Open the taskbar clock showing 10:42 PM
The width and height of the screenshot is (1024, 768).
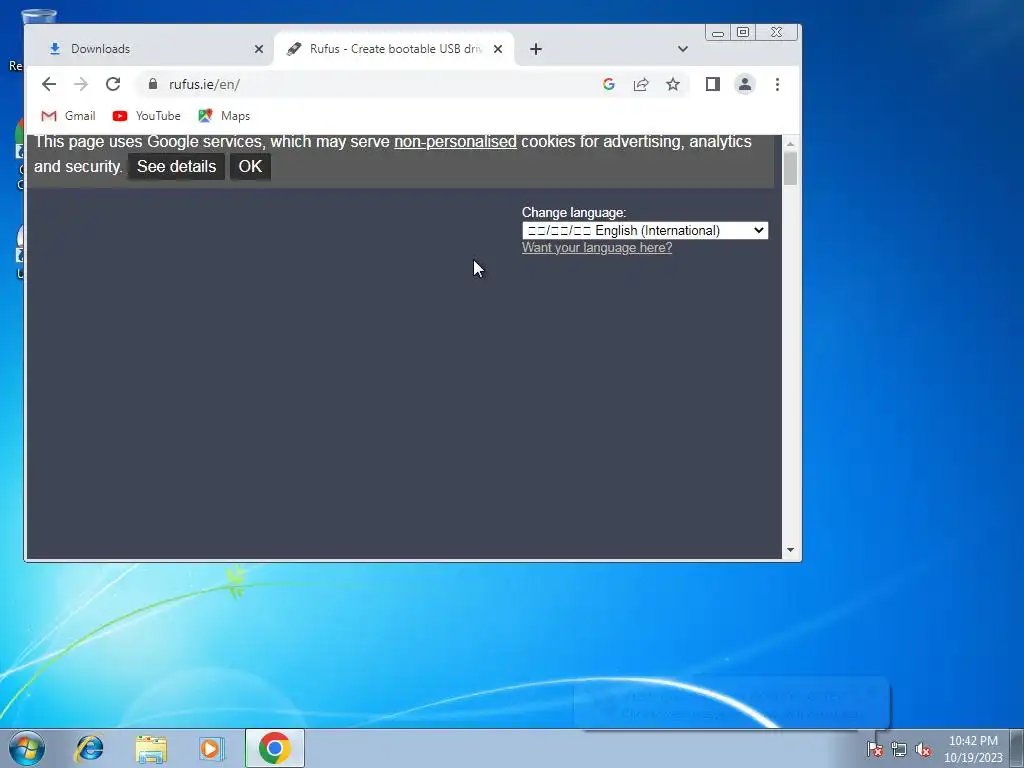[x=973, y=749]
